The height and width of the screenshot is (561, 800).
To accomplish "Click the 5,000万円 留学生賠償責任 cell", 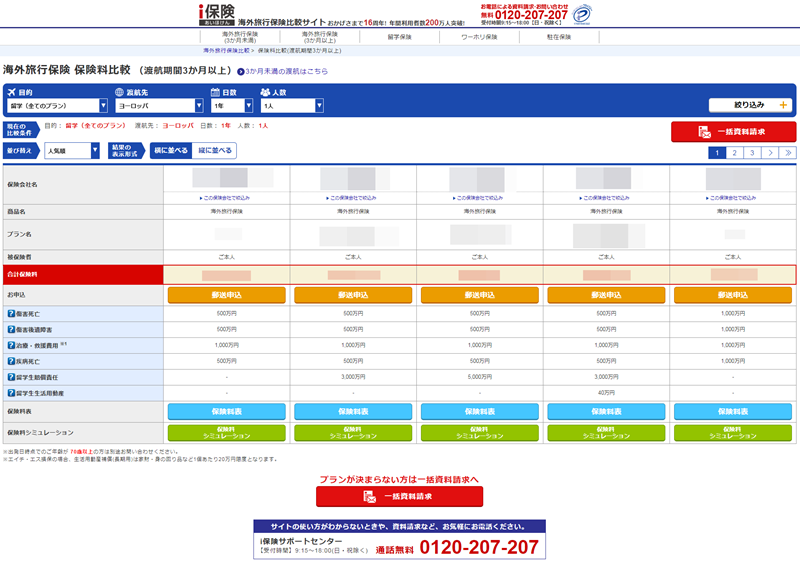I will (x=480, y=377).
